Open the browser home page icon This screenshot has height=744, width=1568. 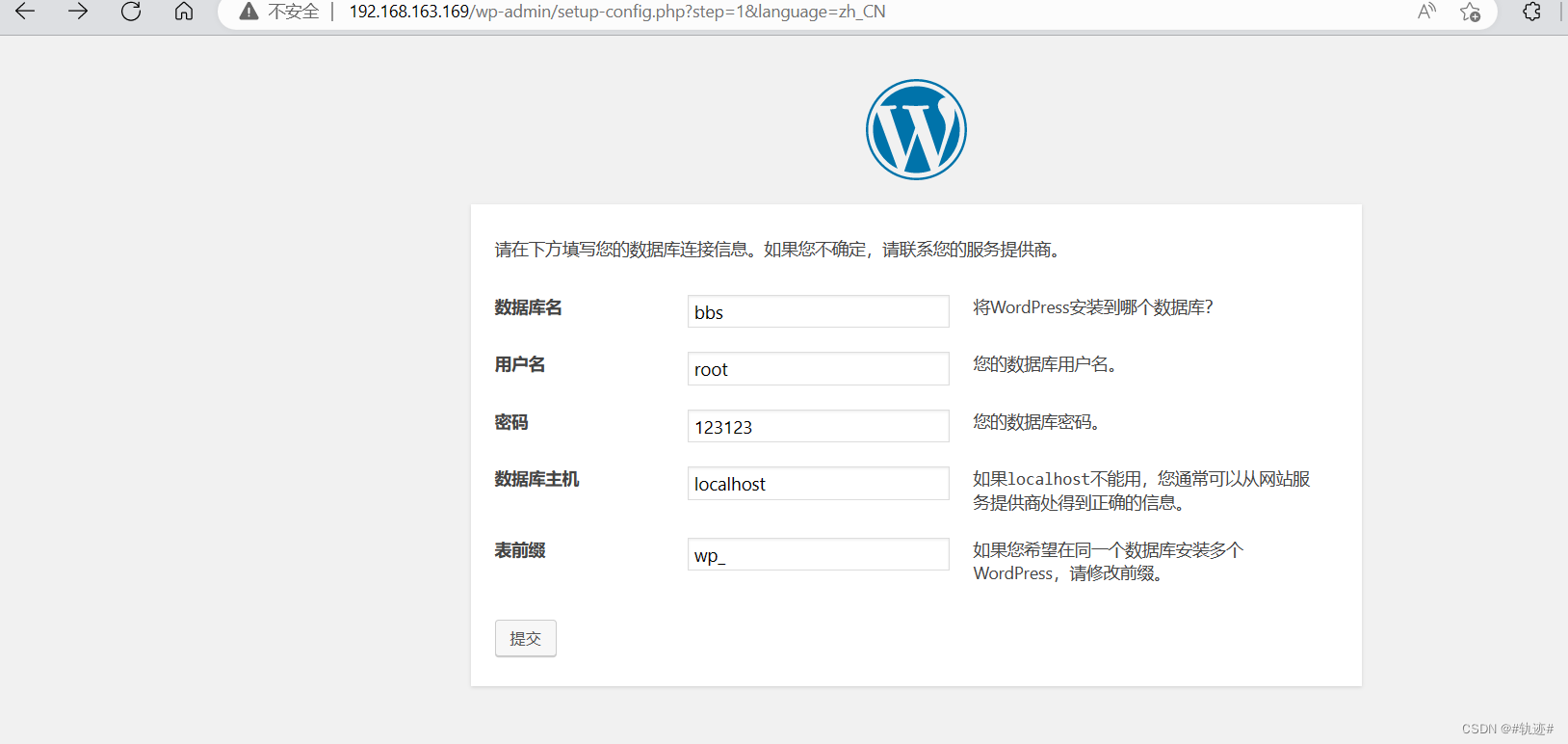[184, 12]
